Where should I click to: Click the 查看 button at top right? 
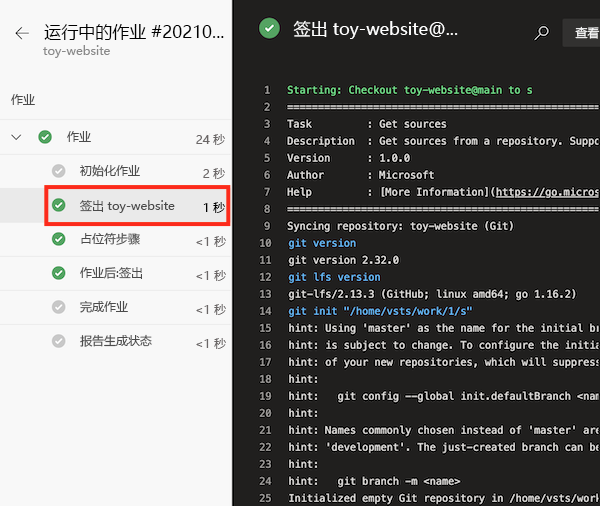pyautogui.click(x=581, y=33)
